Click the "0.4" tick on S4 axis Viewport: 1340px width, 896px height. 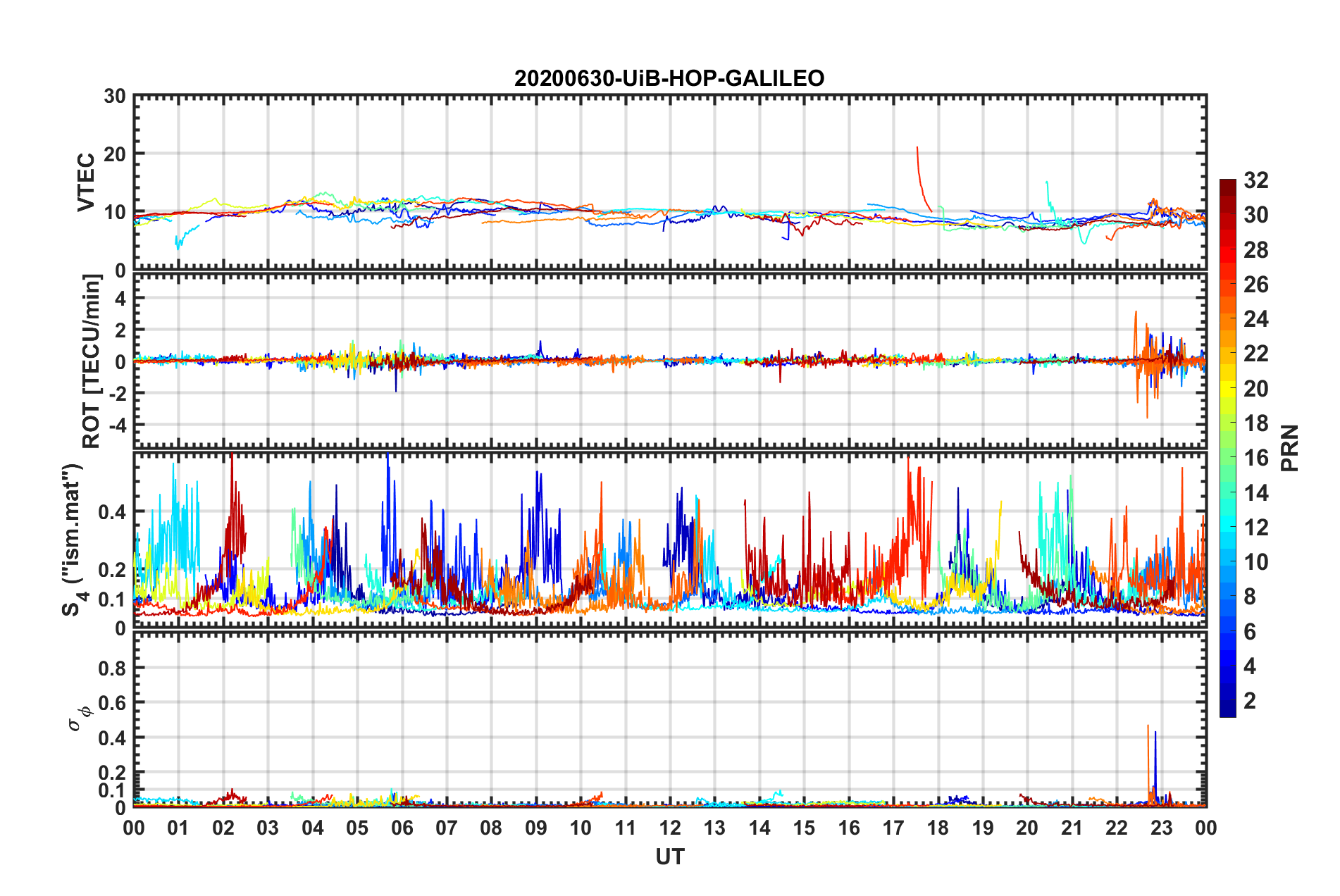[x=112, y=512]
